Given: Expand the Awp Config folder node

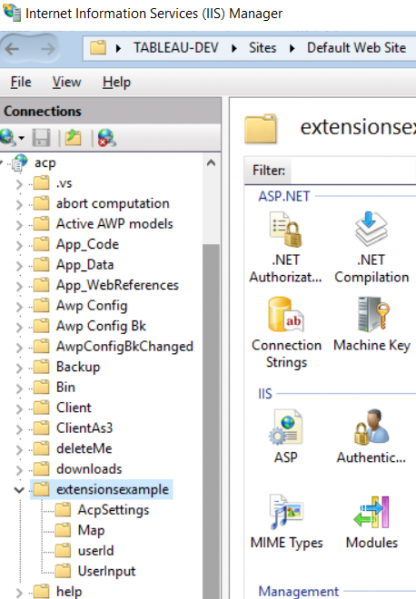Looking at the screenshot, I should pos(19,306).
